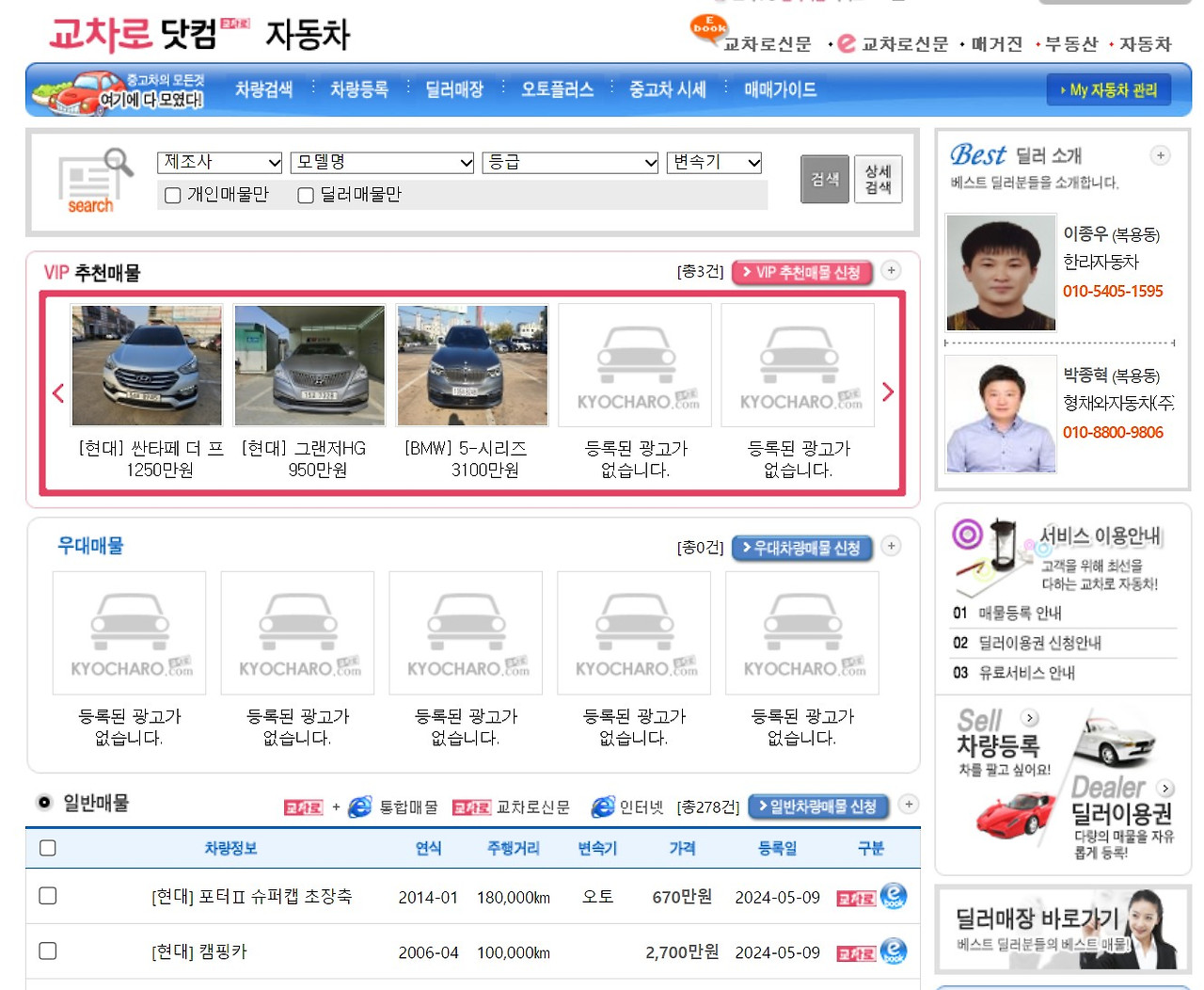1204x990 pixels.
Task: Click the 교차로 icon beside 교차로신문 filter
Action: [471, 807]
